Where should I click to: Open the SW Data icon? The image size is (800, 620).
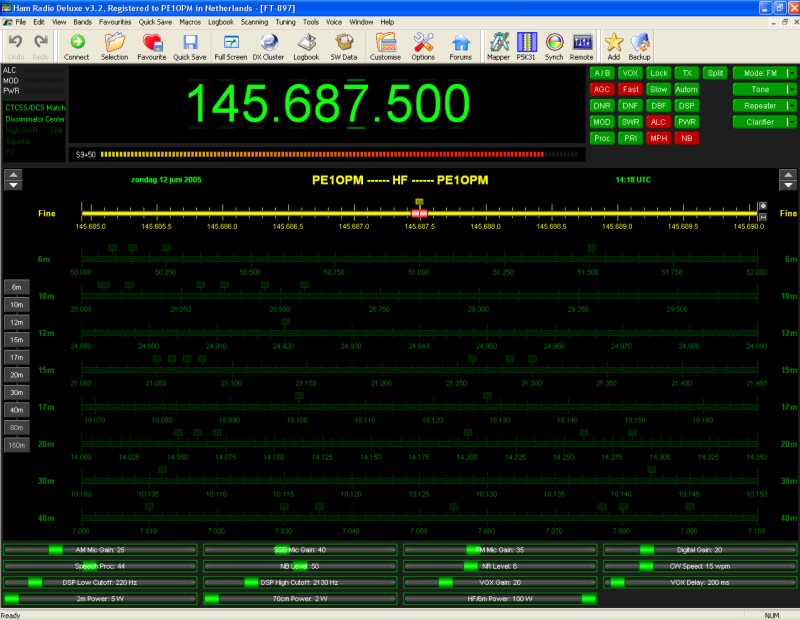[344, 46]
